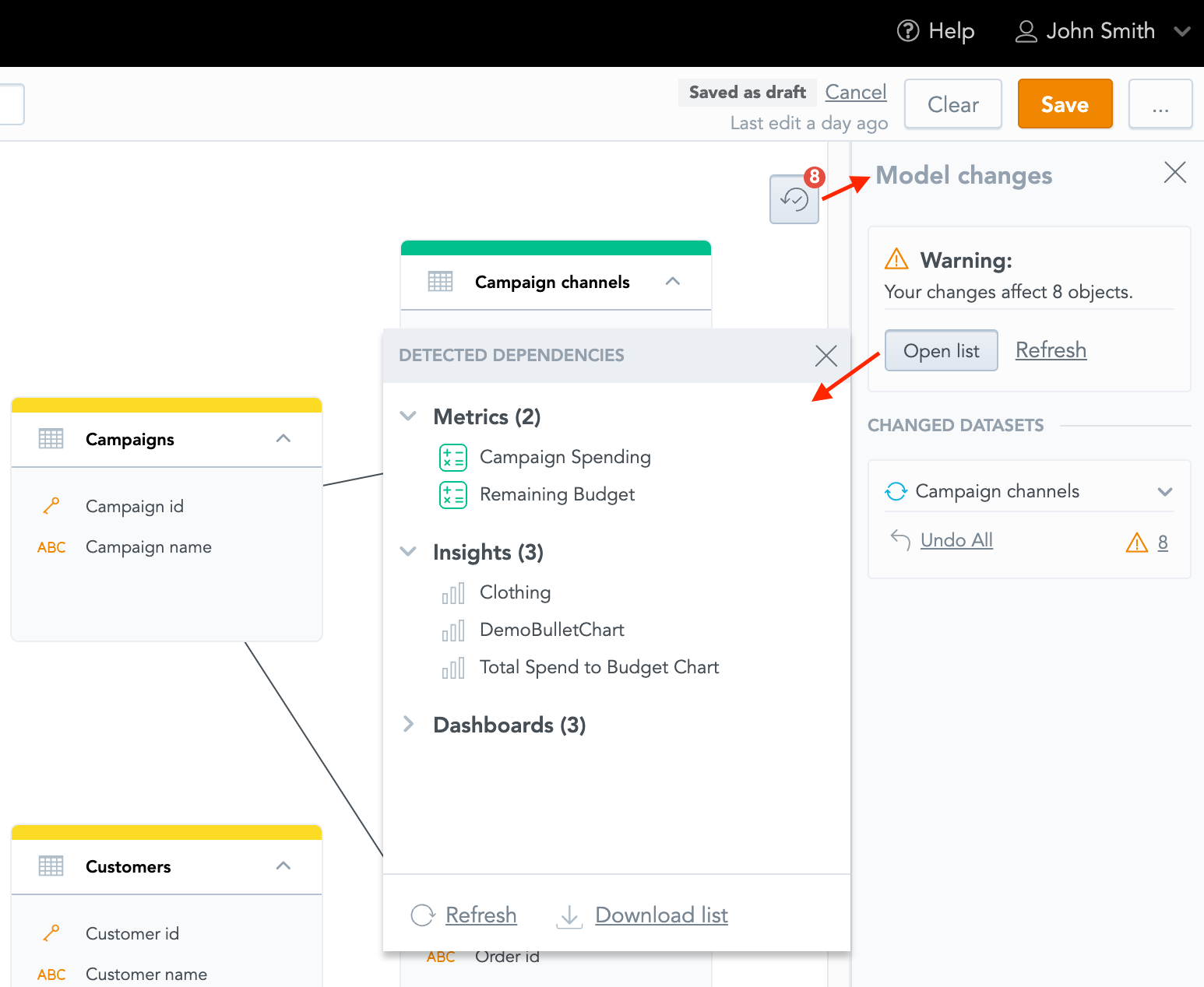Close the Detected Dependencies popup
The image size is (1204, 987).
click(826, 356)
